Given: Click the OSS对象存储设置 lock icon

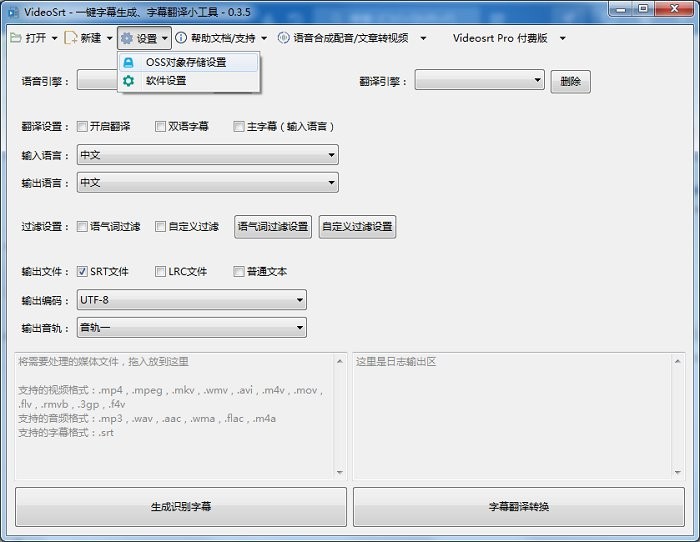Looking at the screenshot, I should point(129,62).
